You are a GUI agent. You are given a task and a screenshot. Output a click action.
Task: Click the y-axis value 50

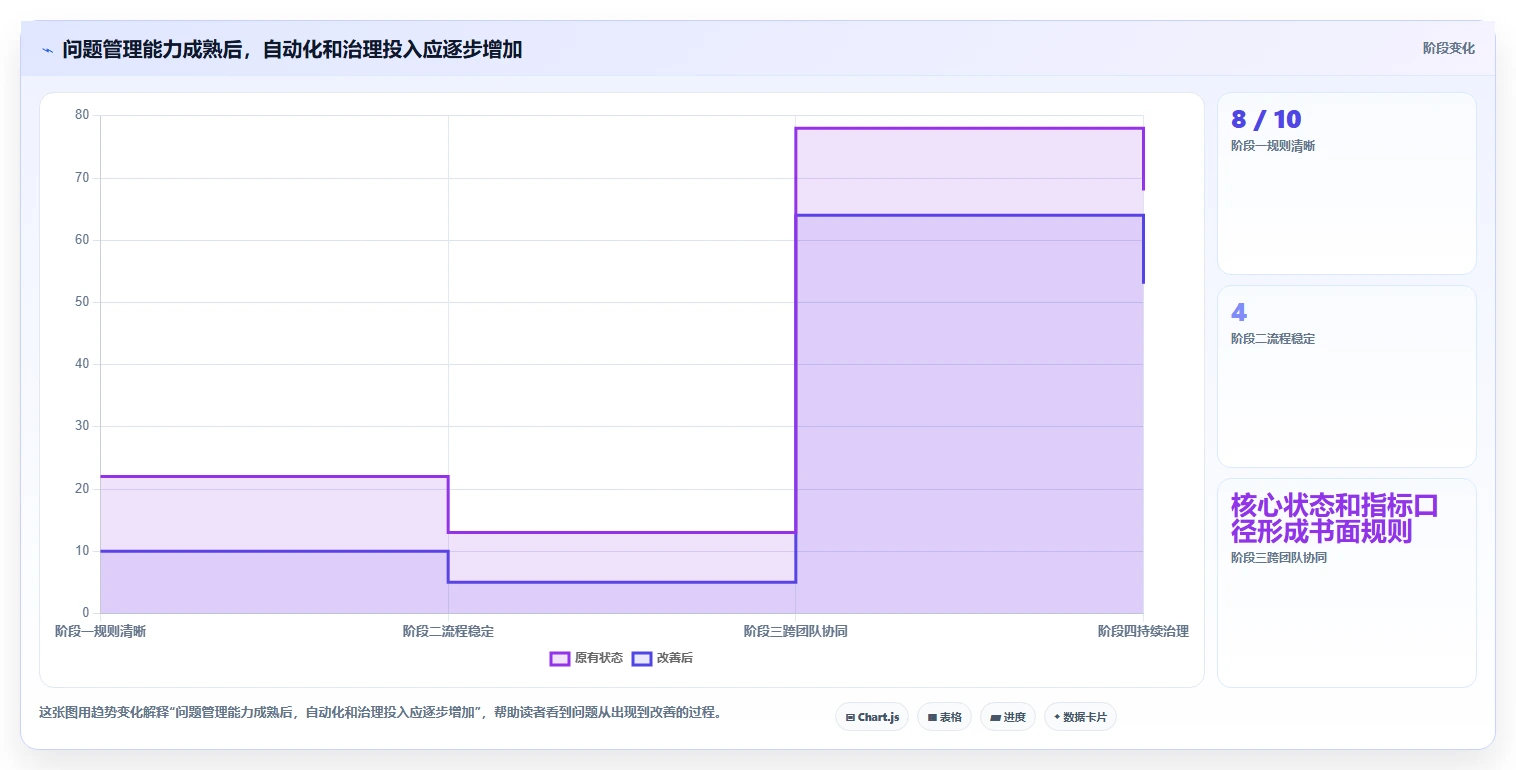pos(82,302)
